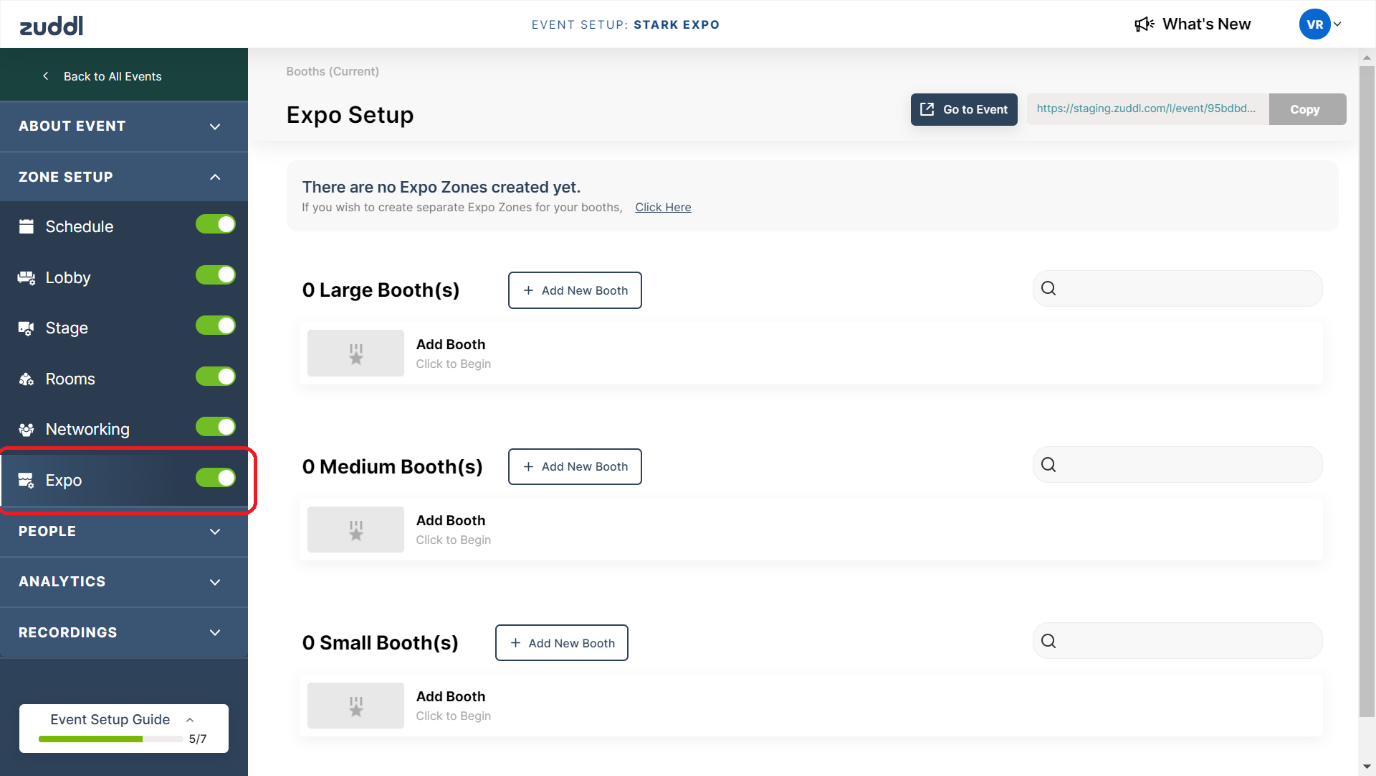Toggle the Stage zone switch
Screen dimensions: 1376x776
tap(215, 326)
